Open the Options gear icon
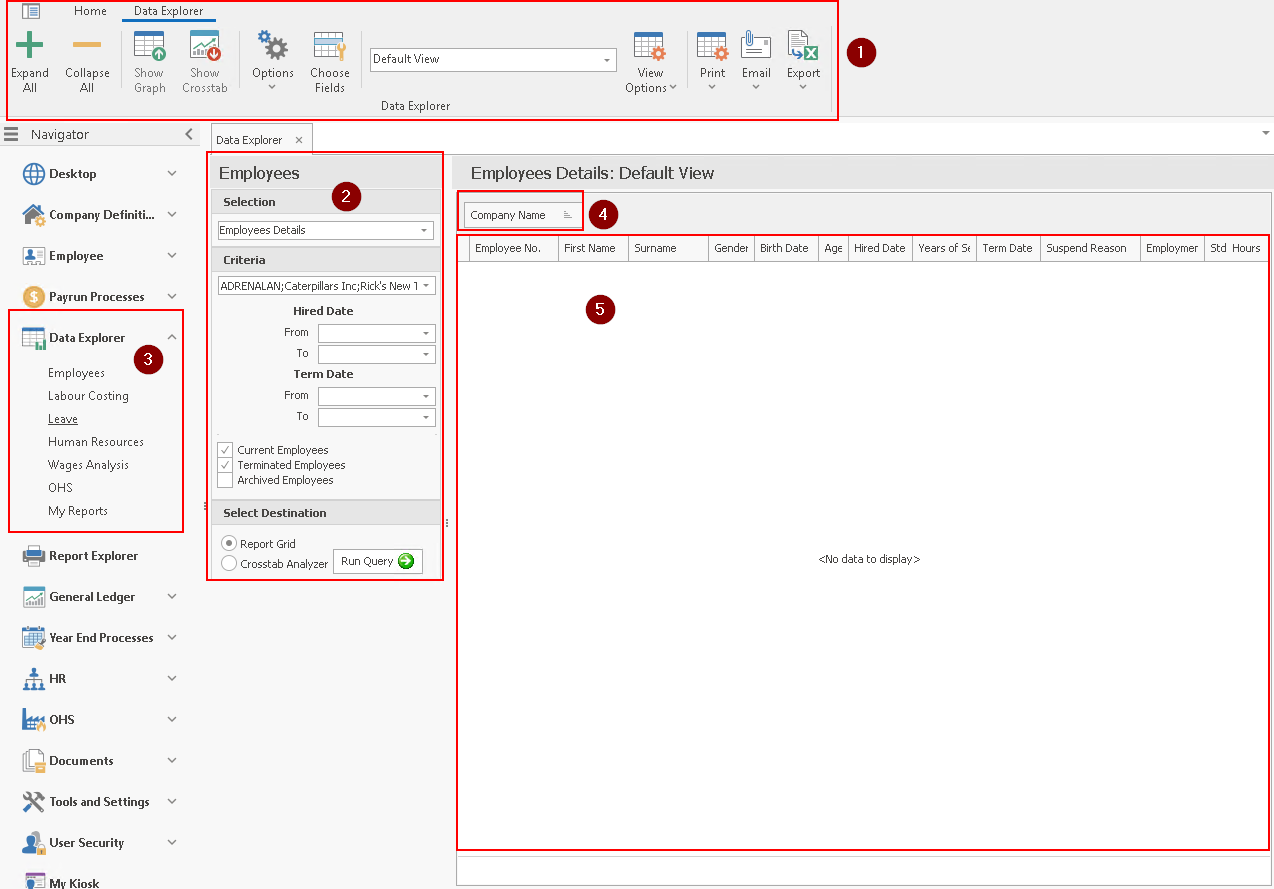The height and width of the screenshot is (889, 1274). (272, 45)
